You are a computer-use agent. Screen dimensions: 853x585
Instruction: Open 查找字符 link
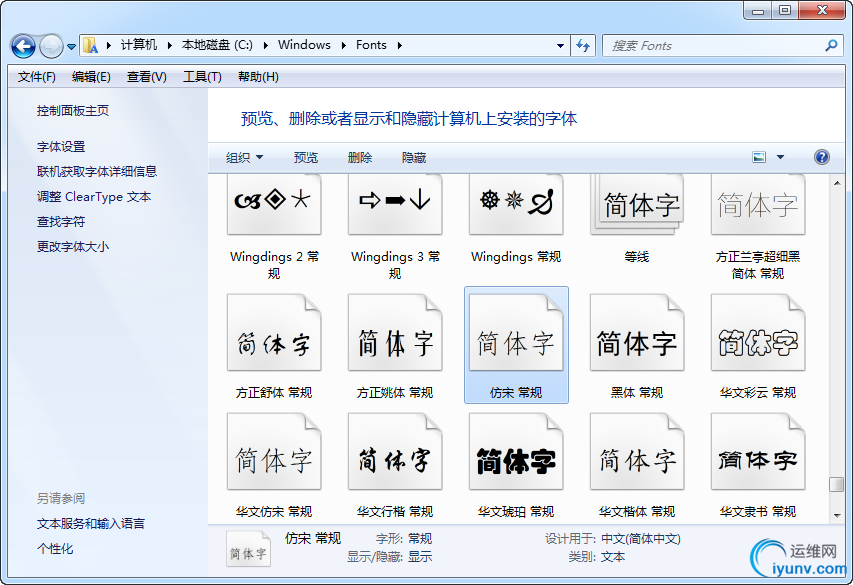(x=61, y=222)
